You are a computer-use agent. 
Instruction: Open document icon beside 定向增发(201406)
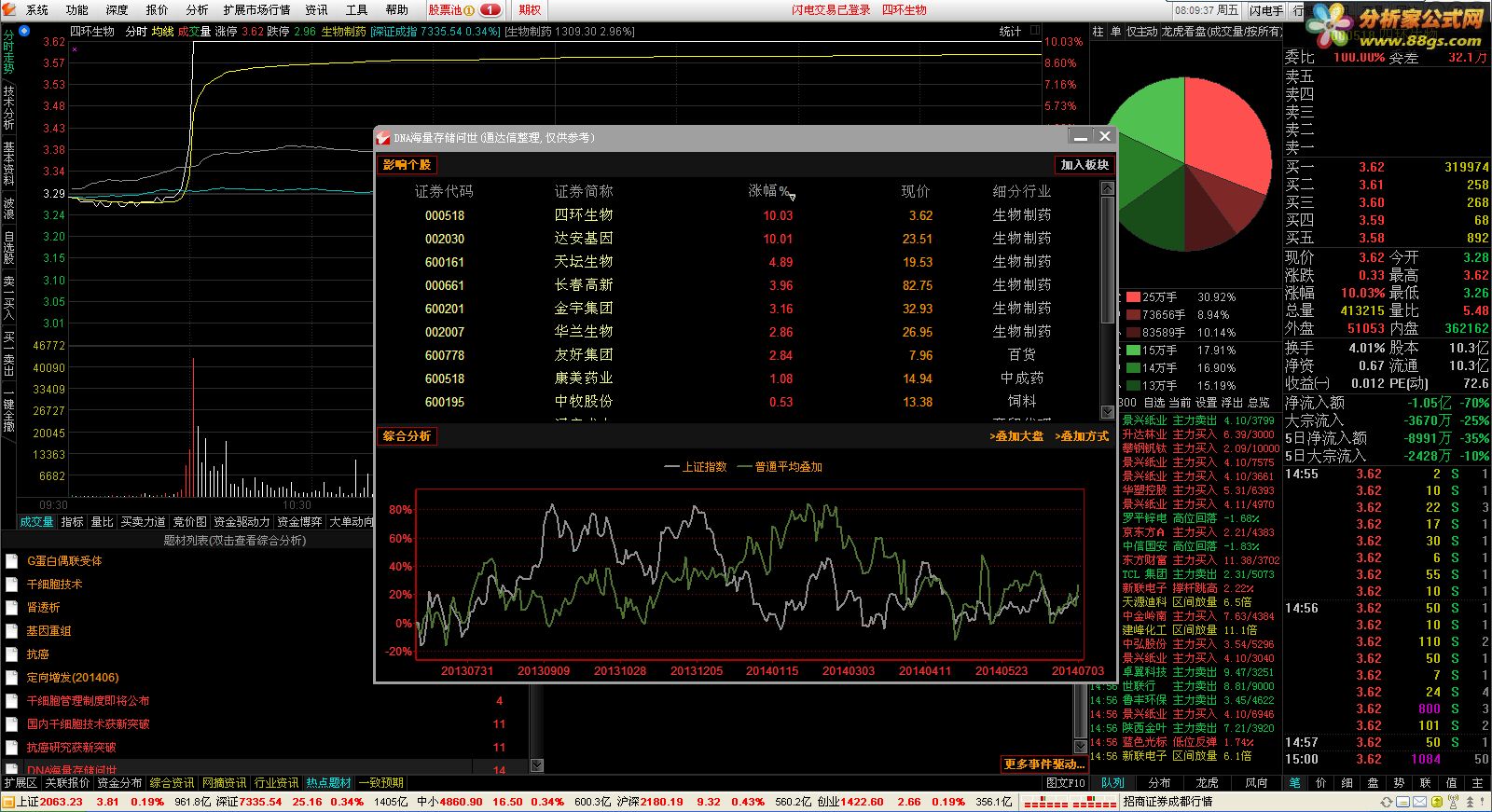(12, 678)
